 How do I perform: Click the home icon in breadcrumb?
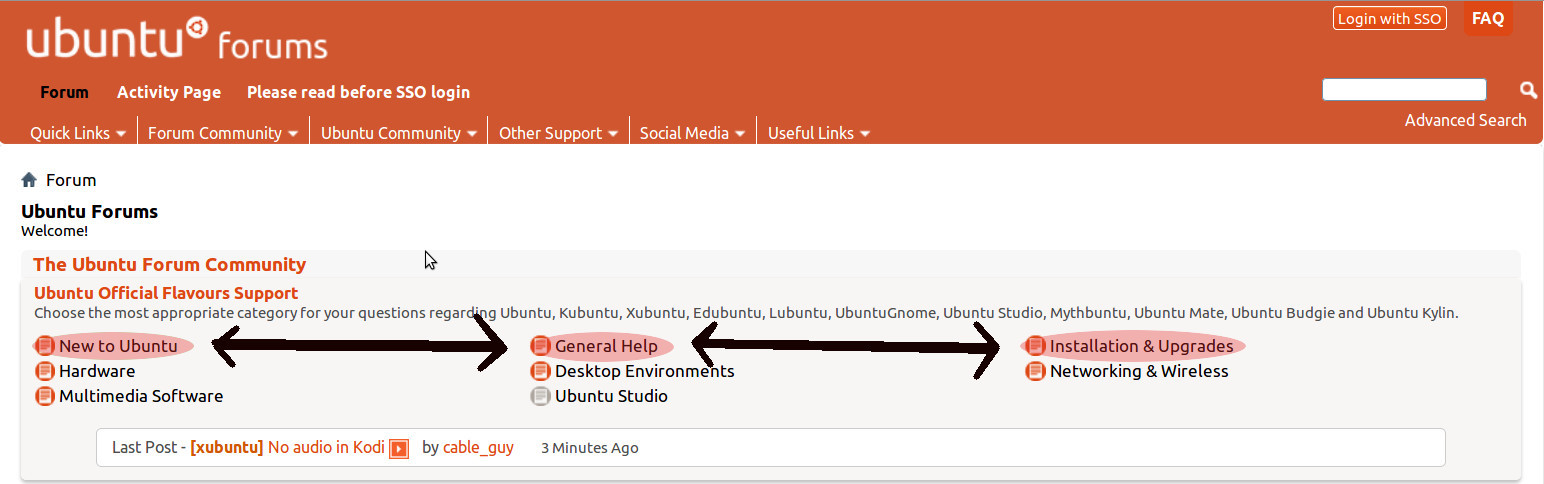(29, 180)
